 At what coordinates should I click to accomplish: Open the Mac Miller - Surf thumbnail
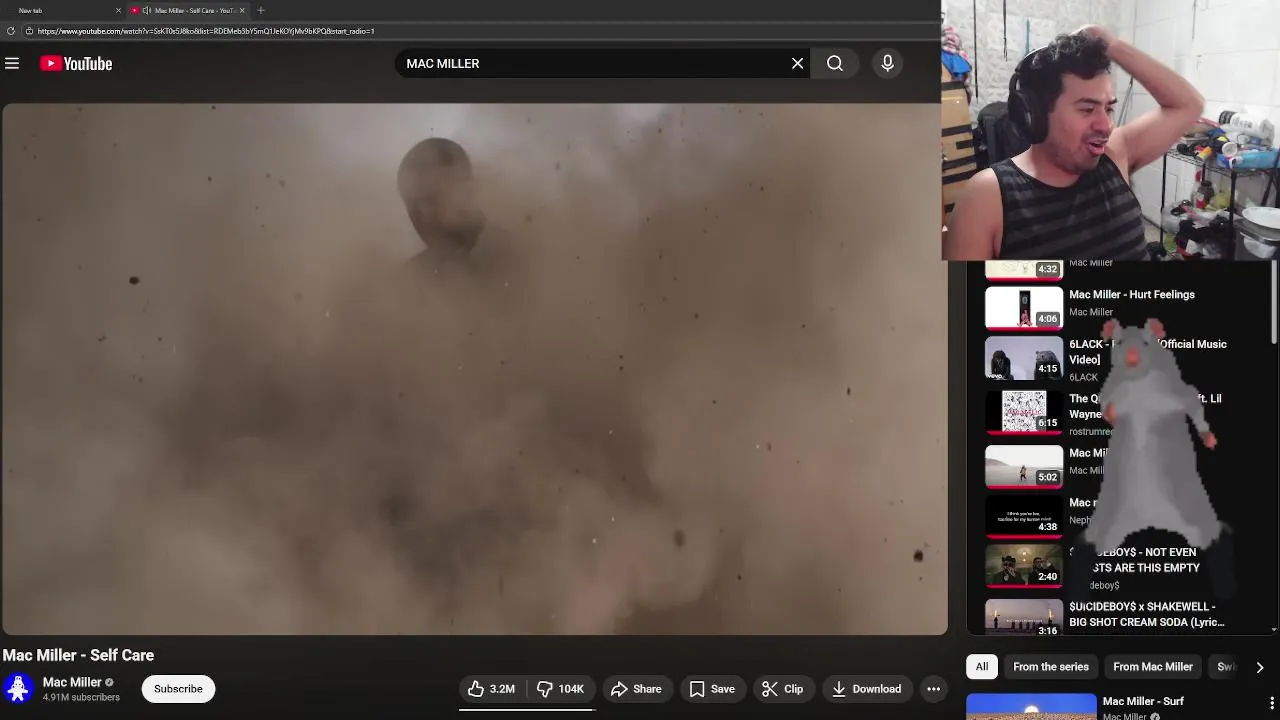coord(1031,706)
